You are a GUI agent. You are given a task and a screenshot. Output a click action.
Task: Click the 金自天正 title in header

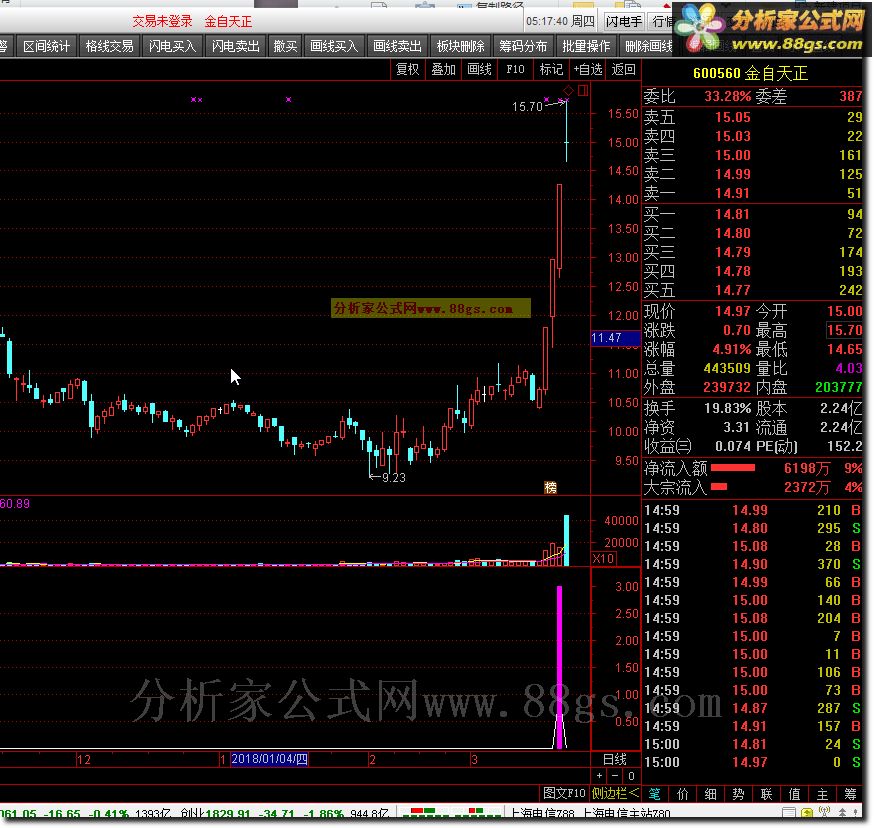[x=229, y=21]
